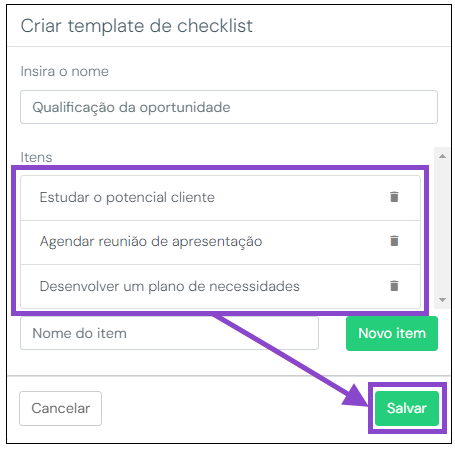Click the items list scrollbar track

click(442, 228)
